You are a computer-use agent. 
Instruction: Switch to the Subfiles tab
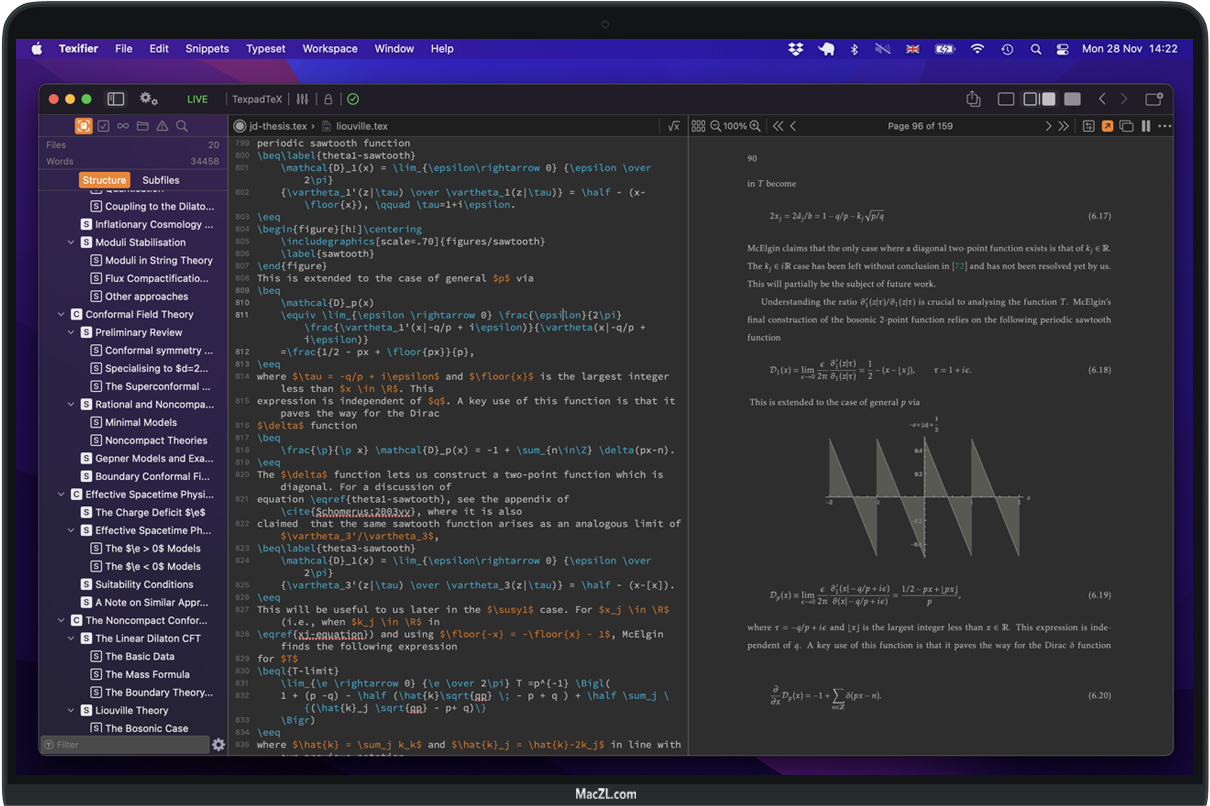tap(161, 180)
